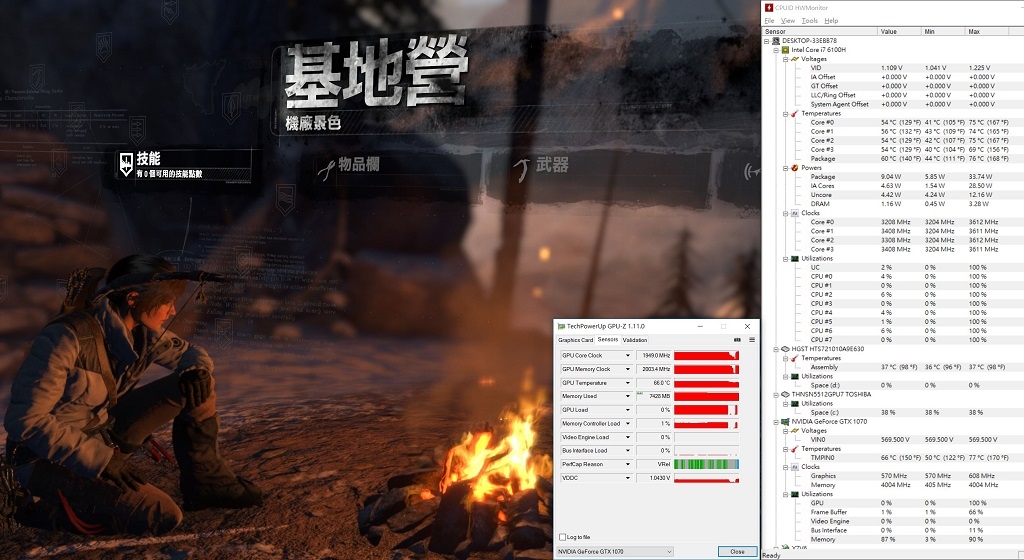1024x560 pixels.
Task: Click the Memory Used 7428 MB value field
Action: point(653,396)
